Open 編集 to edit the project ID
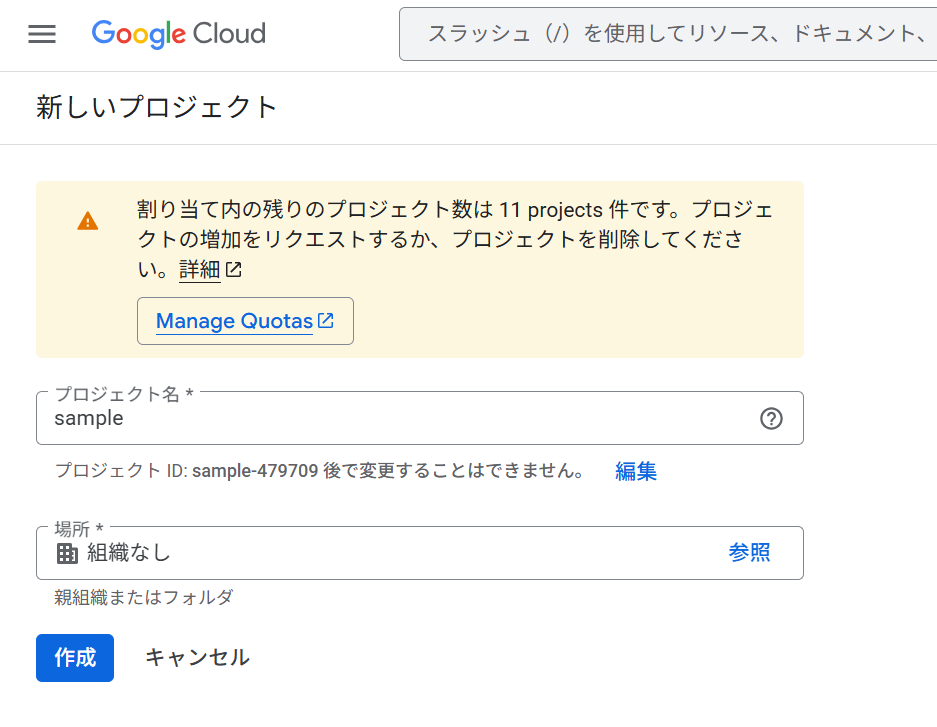Viewport: 937px width, 727px height. coord(636,471)
